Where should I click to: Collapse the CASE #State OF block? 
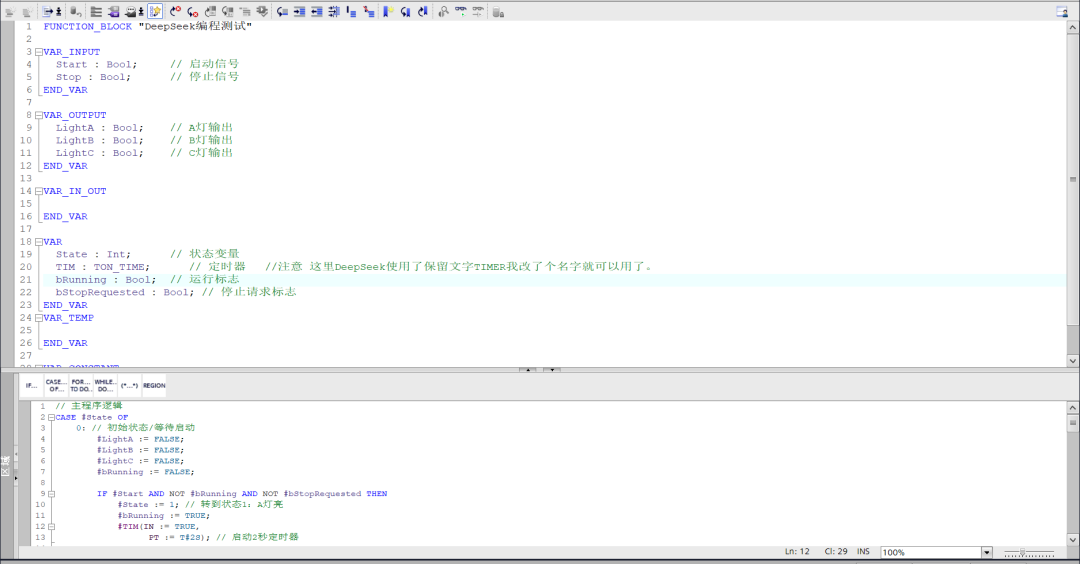(51, 417)
